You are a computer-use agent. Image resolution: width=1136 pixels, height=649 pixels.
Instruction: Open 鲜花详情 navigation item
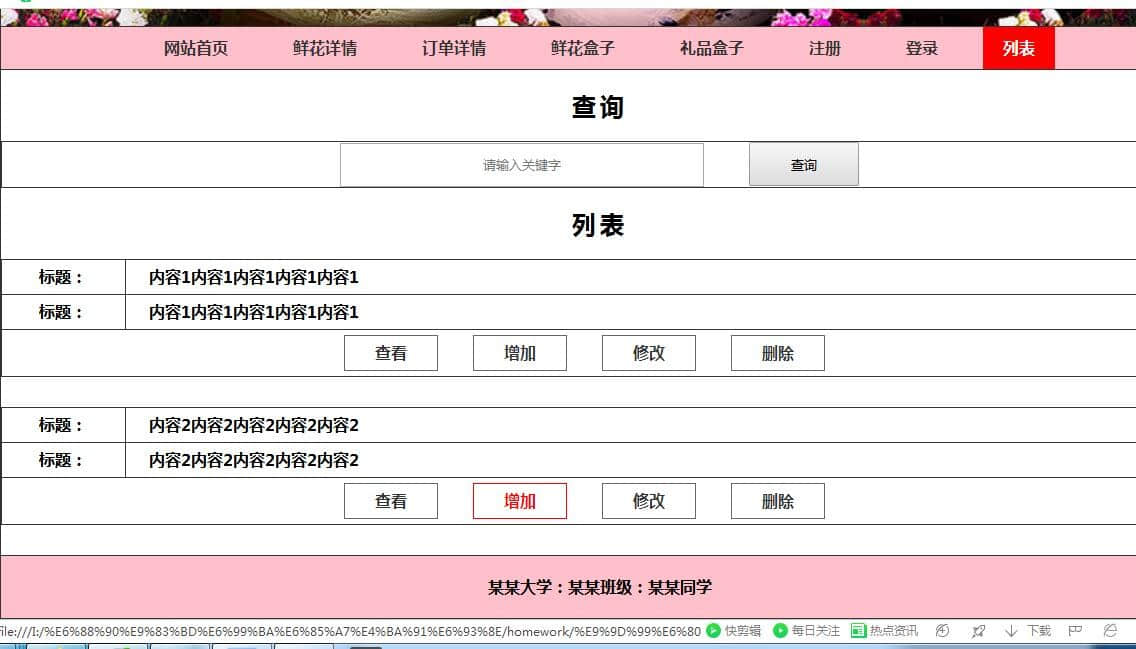325,48
